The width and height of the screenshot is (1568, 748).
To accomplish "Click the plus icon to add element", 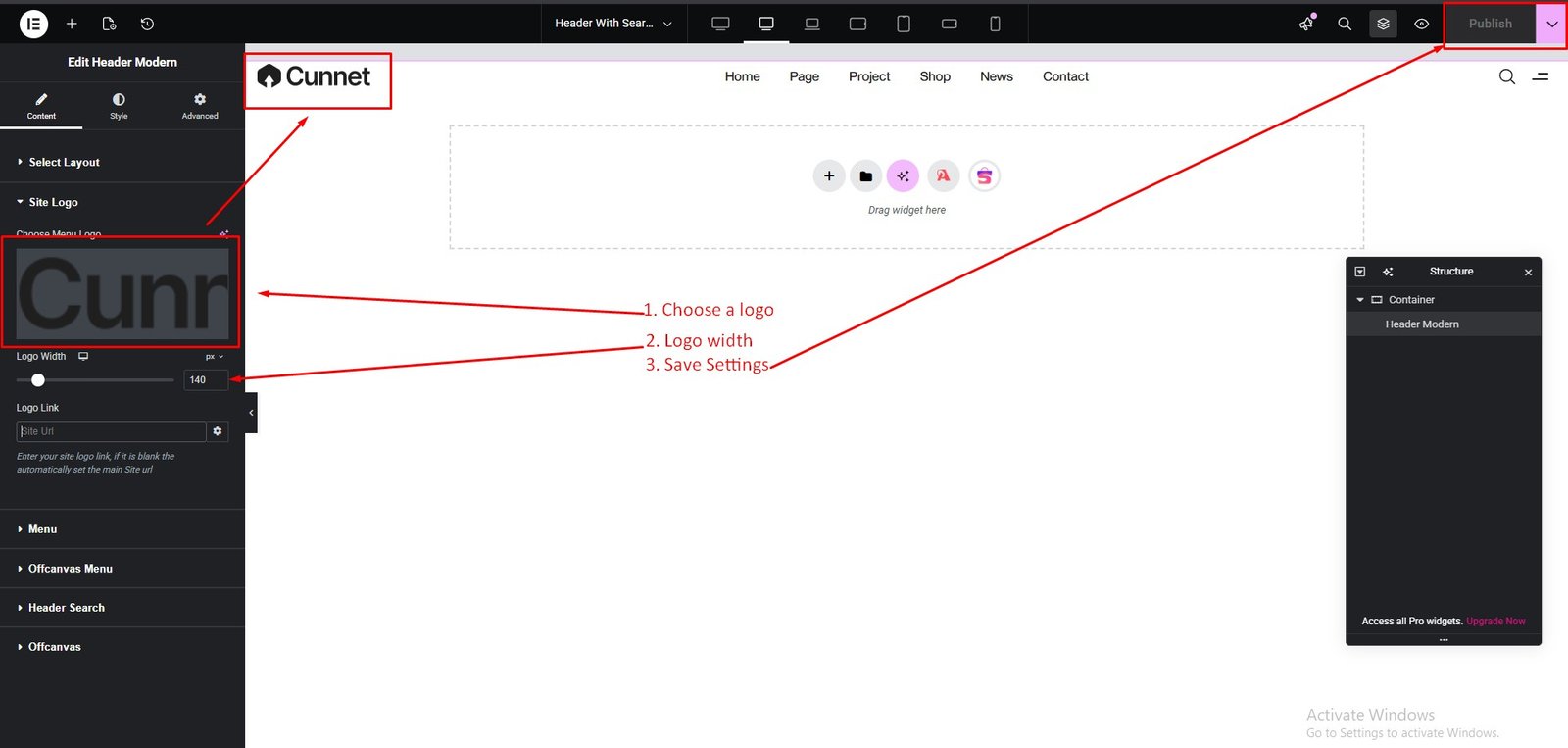I will tap(72, 24).
